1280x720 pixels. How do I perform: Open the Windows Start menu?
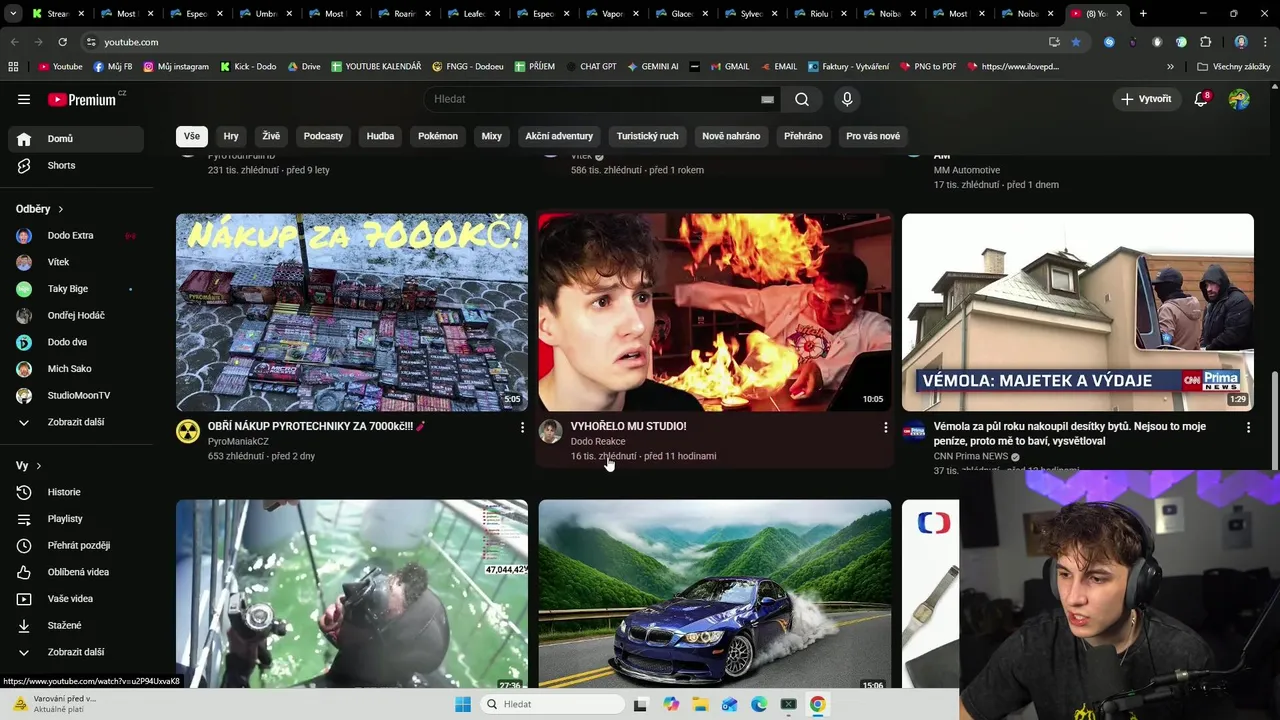pyautogui.click(x=462, y=704)
